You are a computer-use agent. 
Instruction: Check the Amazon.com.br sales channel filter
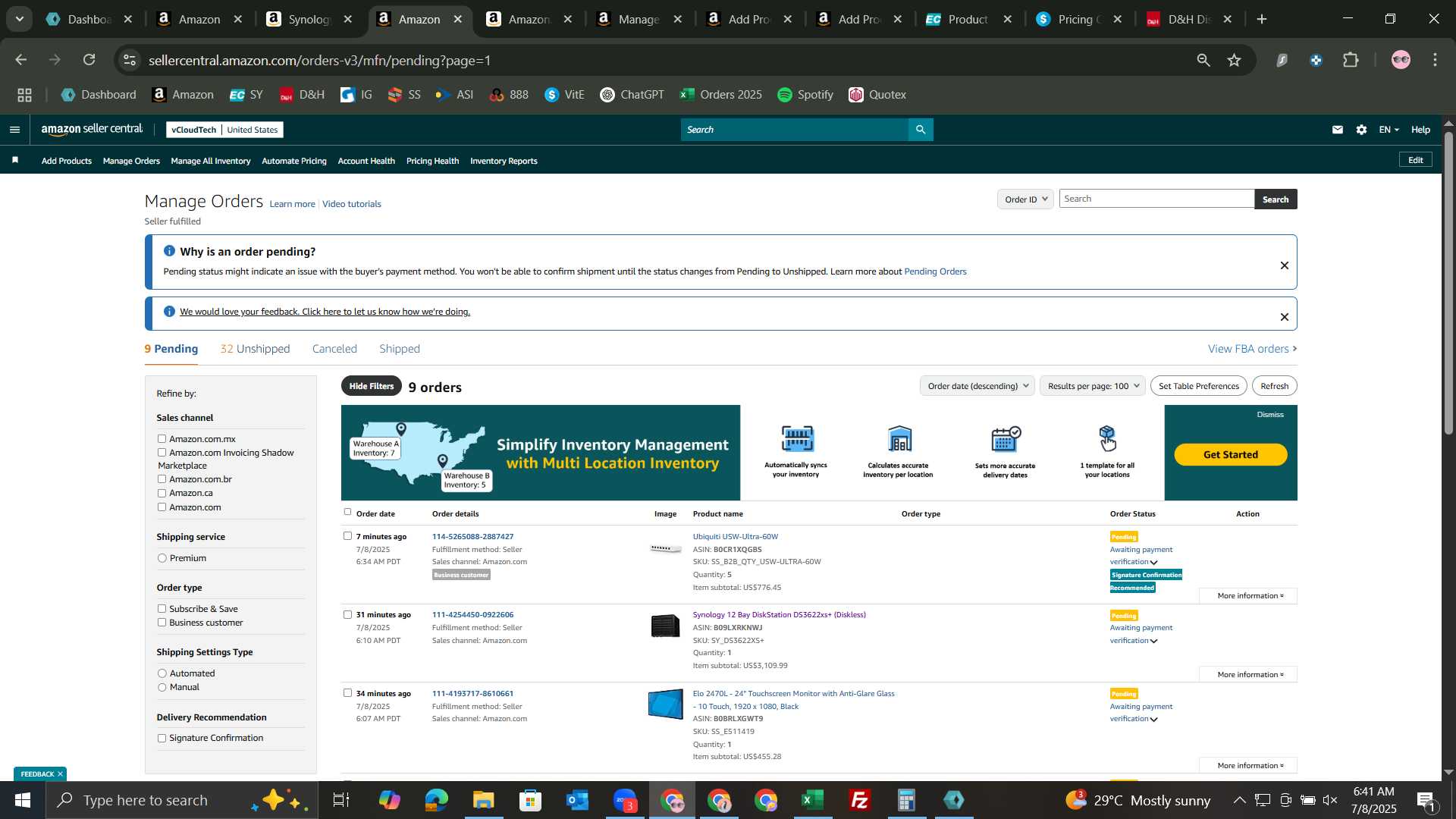click(x=162, y=479)
